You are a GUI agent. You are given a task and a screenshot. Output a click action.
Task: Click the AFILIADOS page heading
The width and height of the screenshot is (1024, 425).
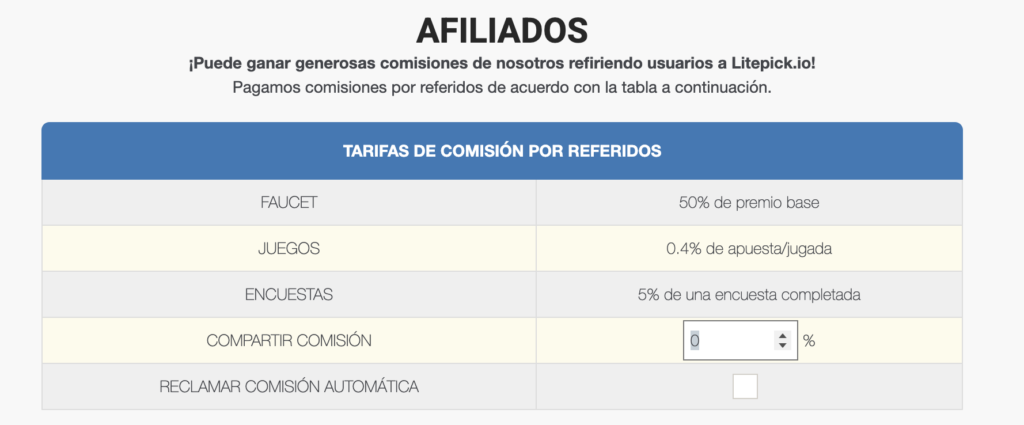pyautogui.click(x=502, y=30)
